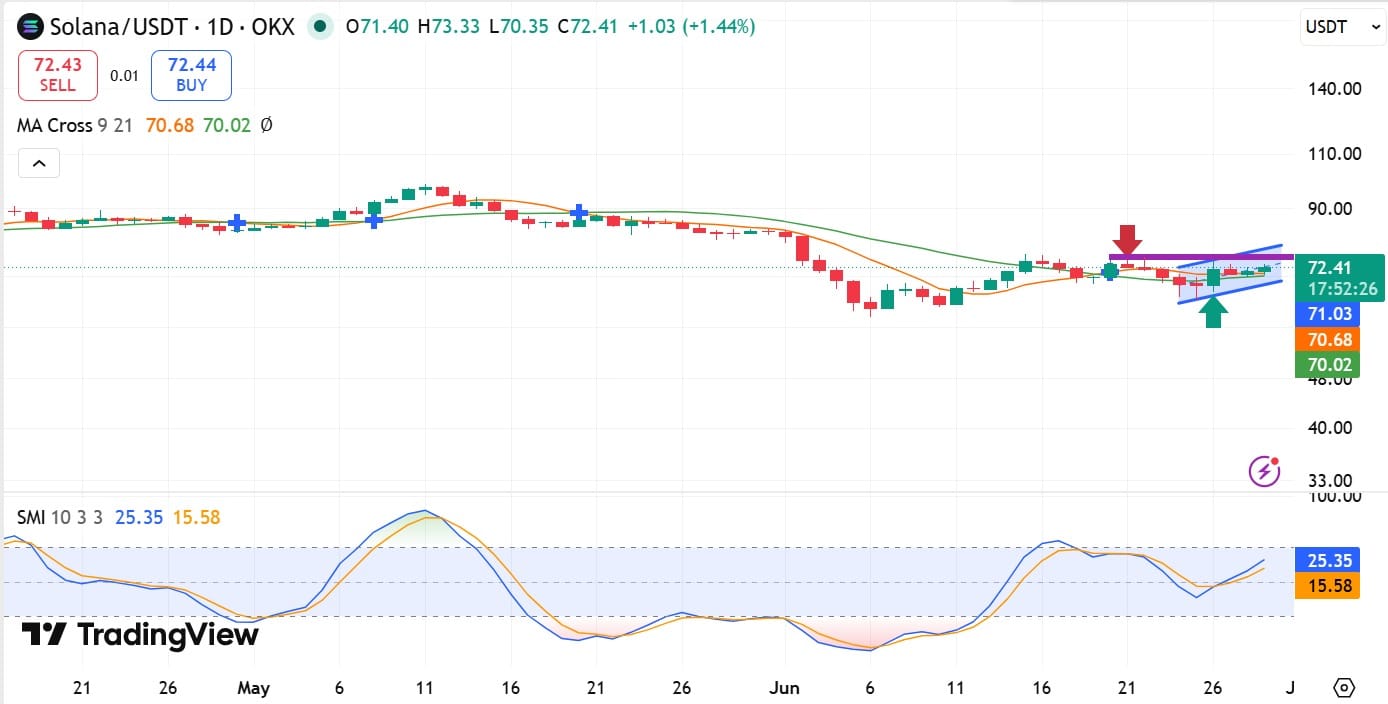Image resolution: width=1388 pixels, height=704 pixels.
Task: Click the green up arrow marker on chart
Action: pos(1213,313)
